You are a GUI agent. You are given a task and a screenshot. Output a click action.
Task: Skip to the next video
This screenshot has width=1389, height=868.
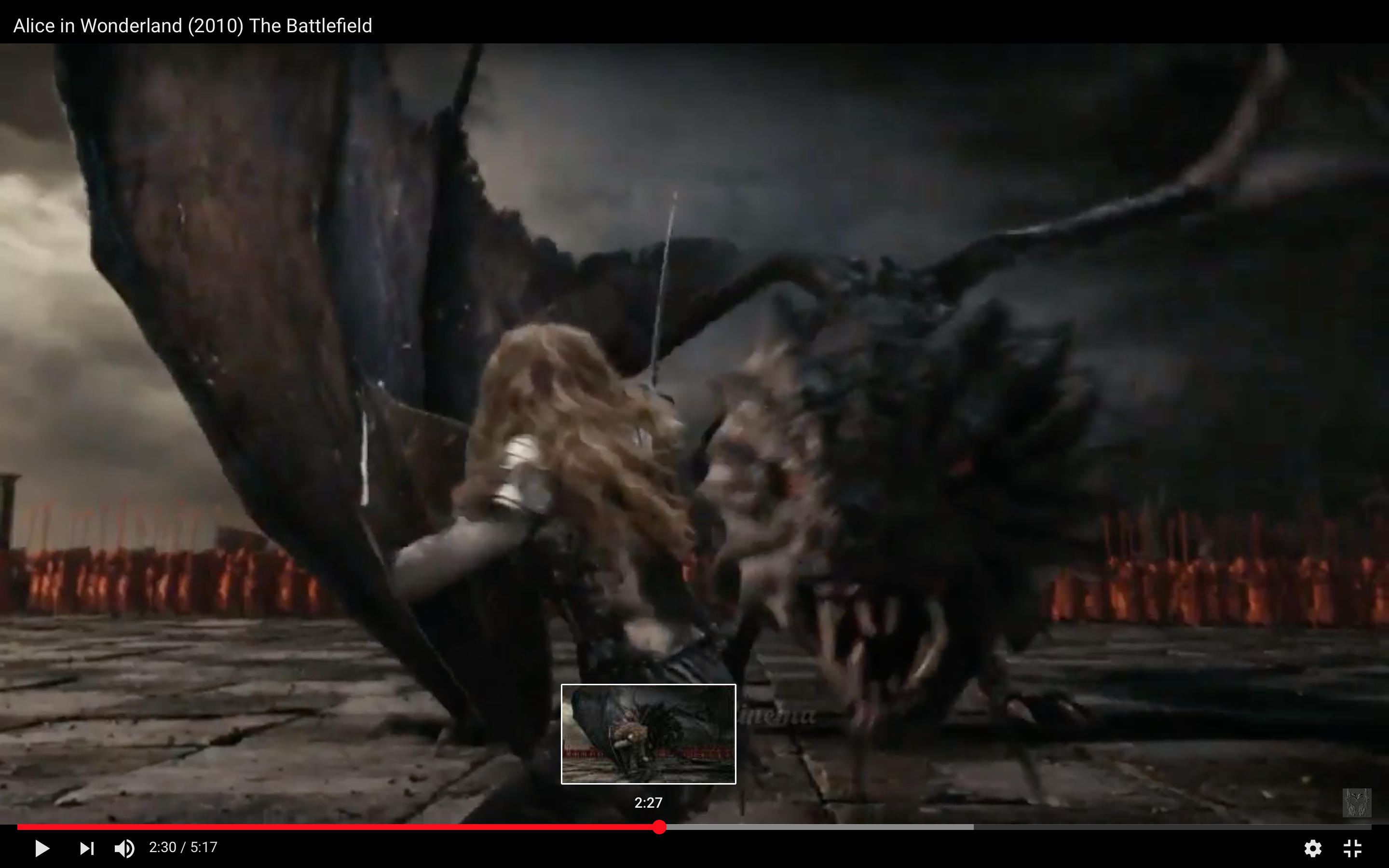87,848
